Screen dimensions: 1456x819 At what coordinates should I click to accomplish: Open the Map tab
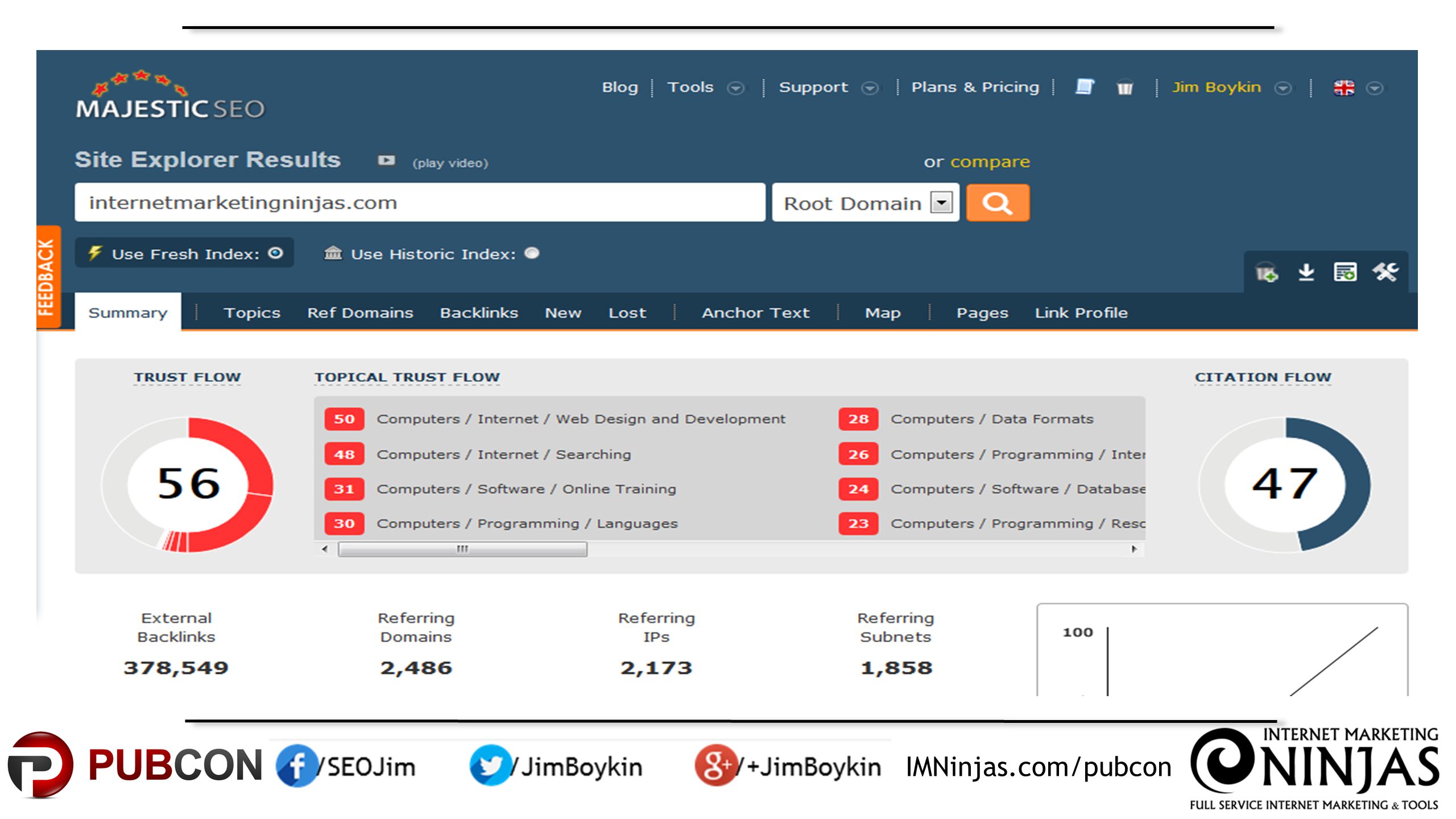click(x=883, y=312)
